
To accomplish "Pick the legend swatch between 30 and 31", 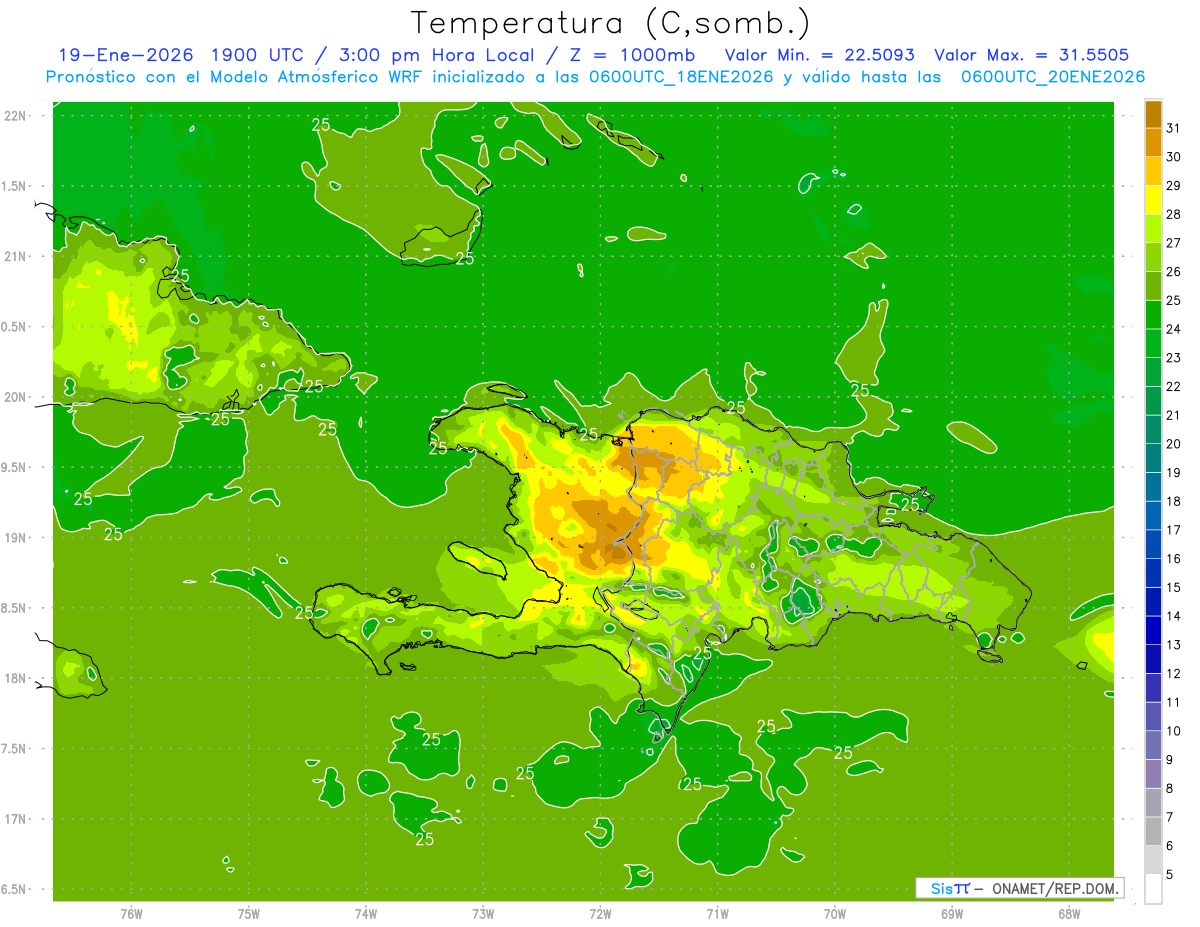I will [x=1153, y=142].
